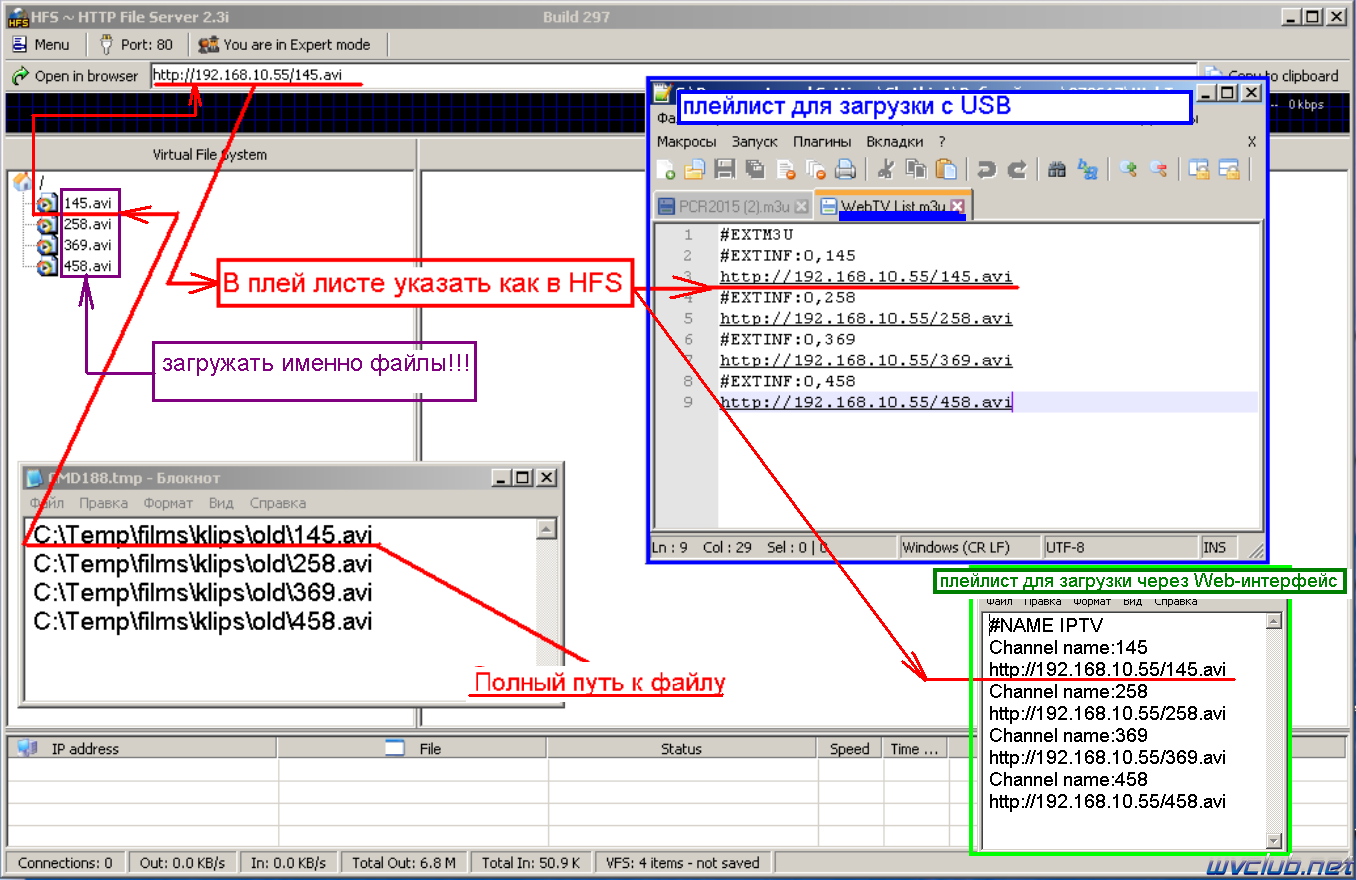Screen dimensions: 1356x880
Task: Open the Вкладки menu in Notepad++
Action: pyautogui.click(x=895, y=142)
